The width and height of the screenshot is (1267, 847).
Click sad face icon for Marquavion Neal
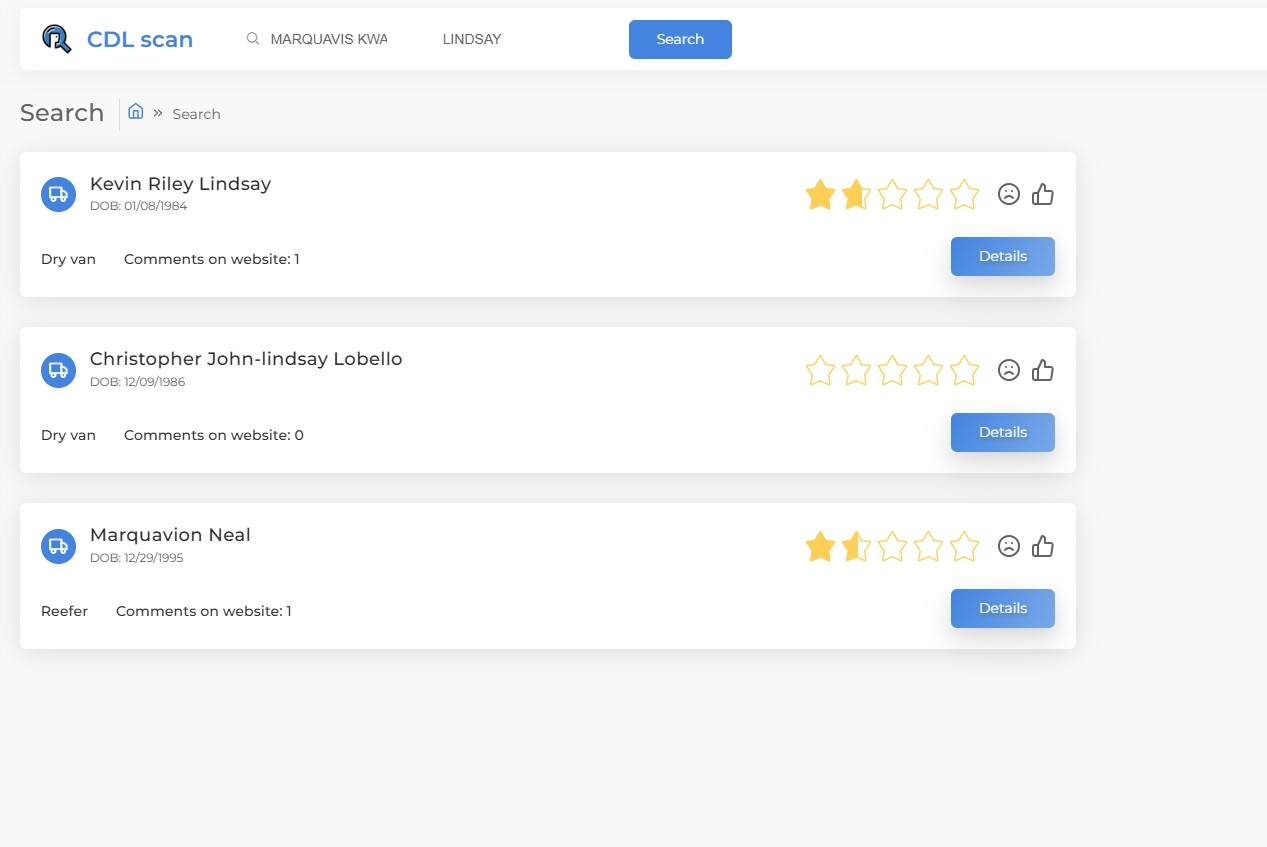1009,546
